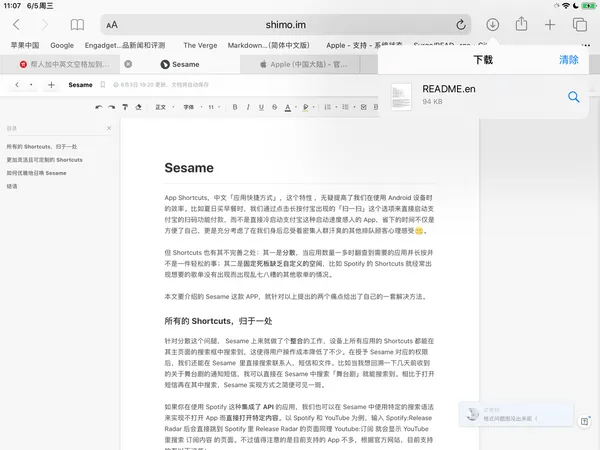Viewport: 600px width, 450px height.
Task: Toggle strikethrough formatting
Action: [274, 107]
